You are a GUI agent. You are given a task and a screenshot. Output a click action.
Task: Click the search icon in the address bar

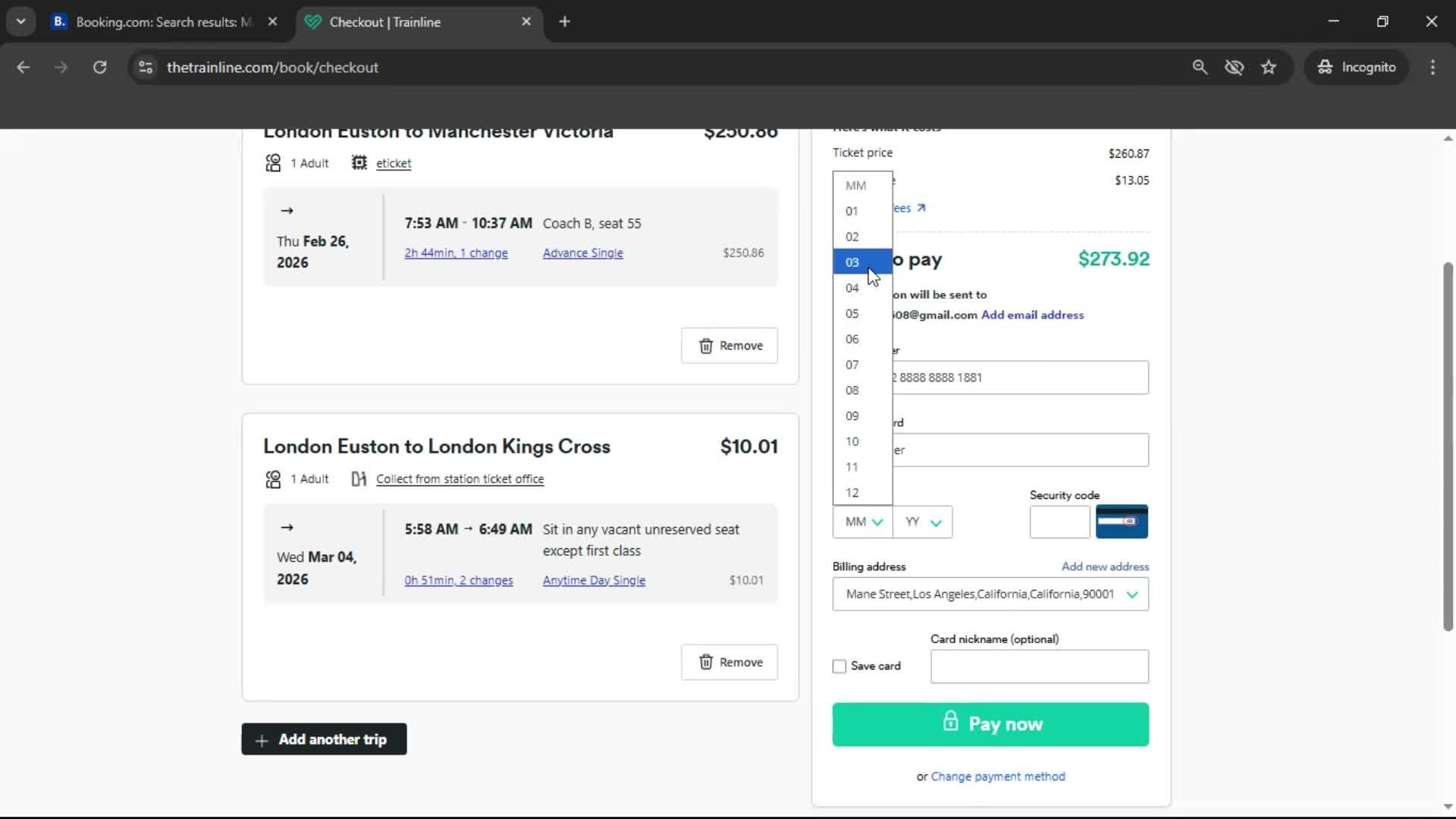[1200, 67]
